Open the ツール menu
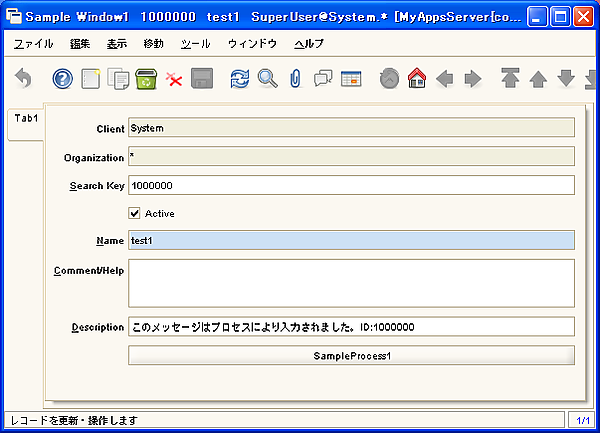This screenshot has height=433, width=600. (x=195, y=45)
